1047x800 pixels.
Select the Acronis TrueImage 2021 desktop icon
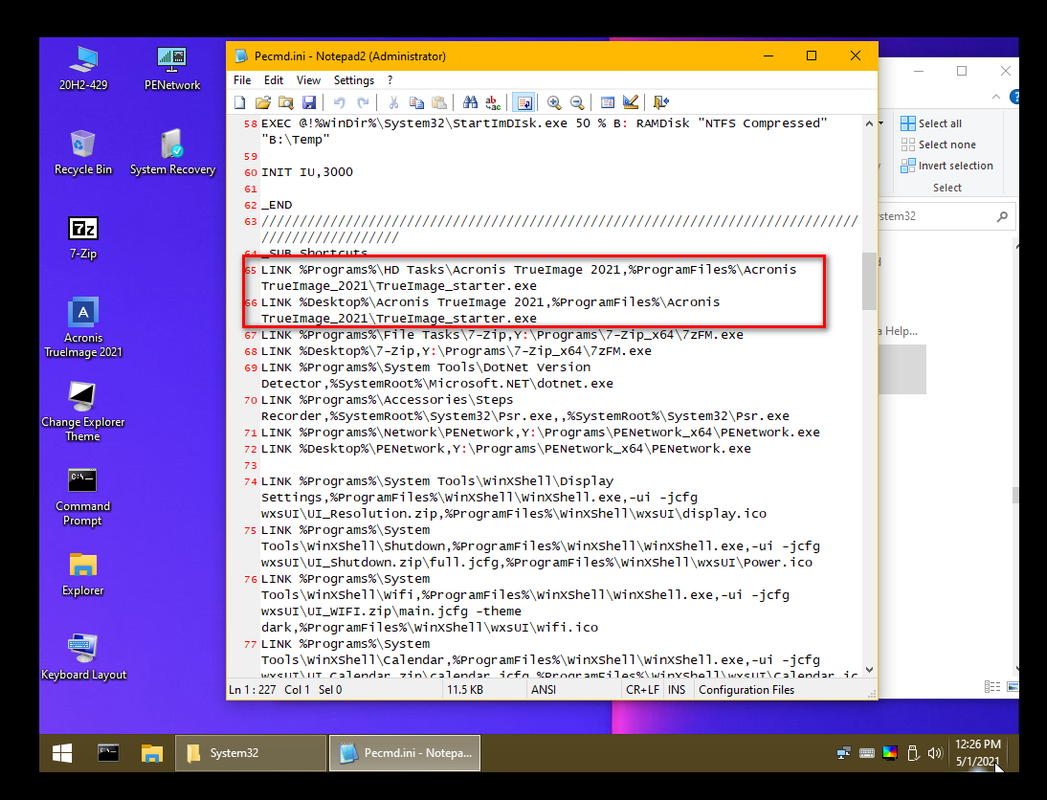click(x=83, y=328)
